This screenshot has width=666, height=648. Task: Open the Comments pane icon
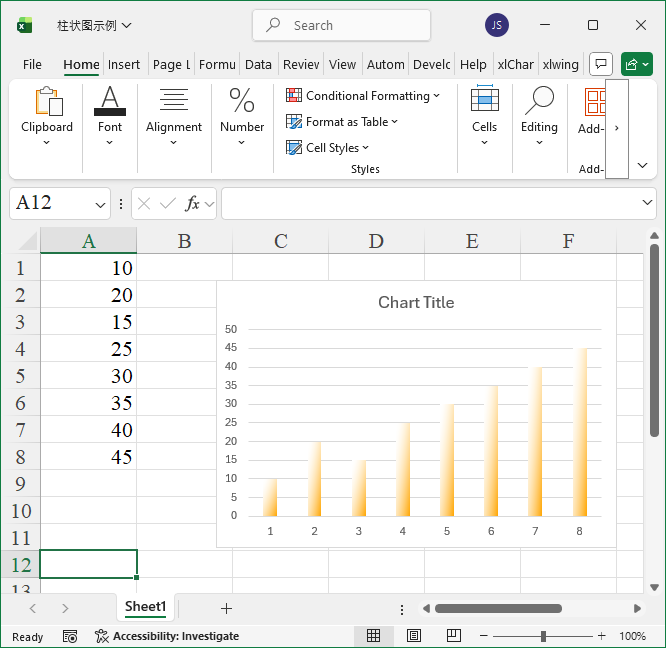(600, 64)
